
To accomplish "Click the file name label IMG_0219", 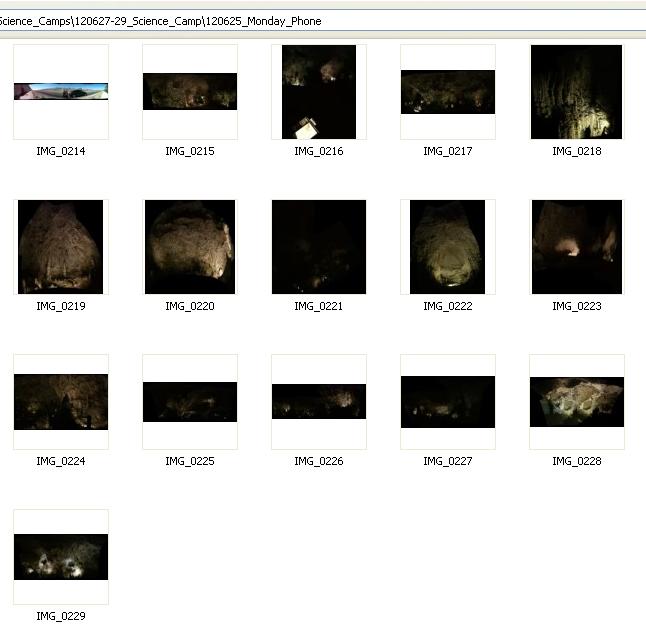I will tap(61, 306).
